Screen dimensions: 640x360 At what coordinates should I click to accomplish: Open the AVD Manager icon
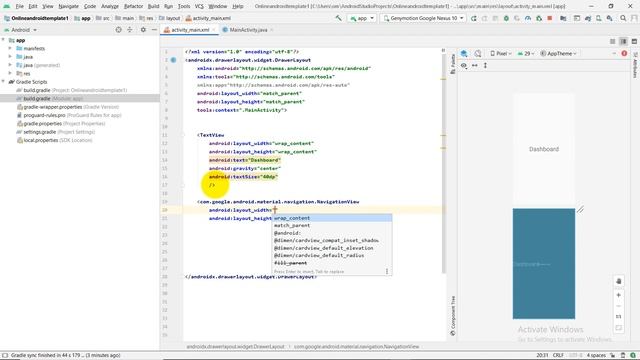click(x=599, y=18)
